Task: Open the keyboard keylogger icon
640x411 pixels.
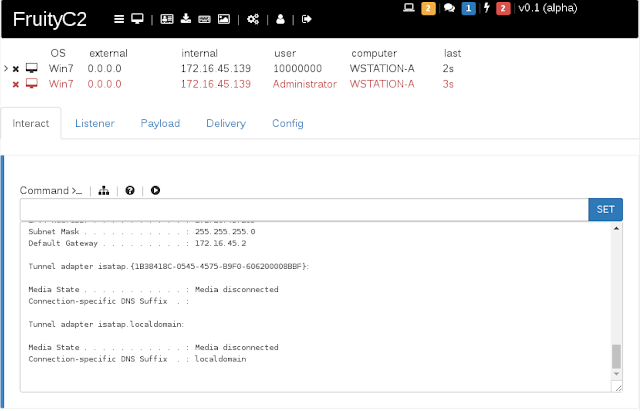Action: pyautogui.click(x=204, y=19)
